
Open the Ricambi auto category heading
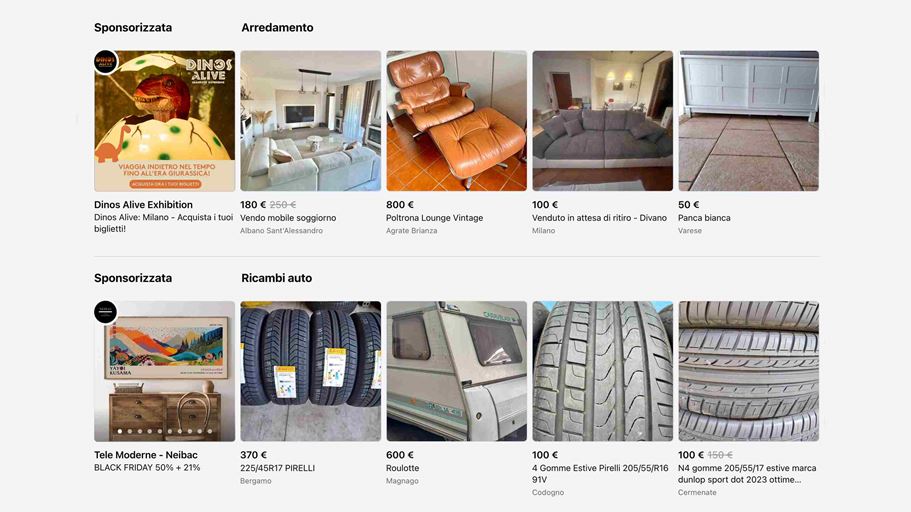click(x=277, y=278)
